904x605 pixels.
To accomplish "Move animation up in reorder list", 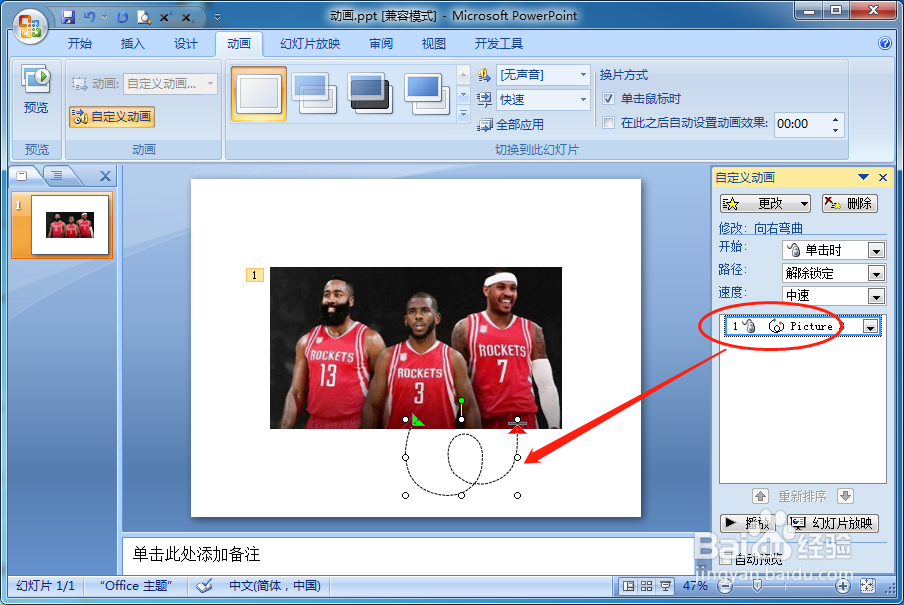I will [x=760, y=496].
